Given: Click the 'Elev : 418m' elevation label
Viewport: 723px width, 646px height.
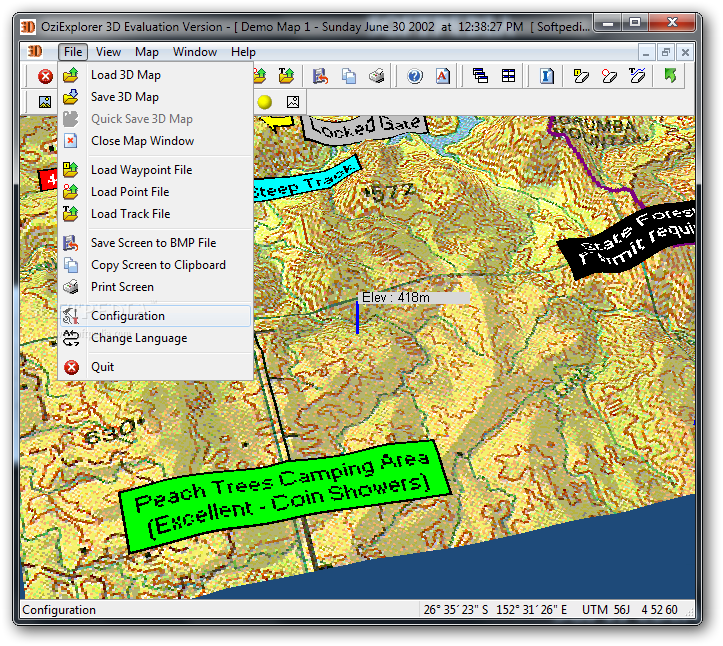Looking at the screenshot, I should [x=414, y=297].
